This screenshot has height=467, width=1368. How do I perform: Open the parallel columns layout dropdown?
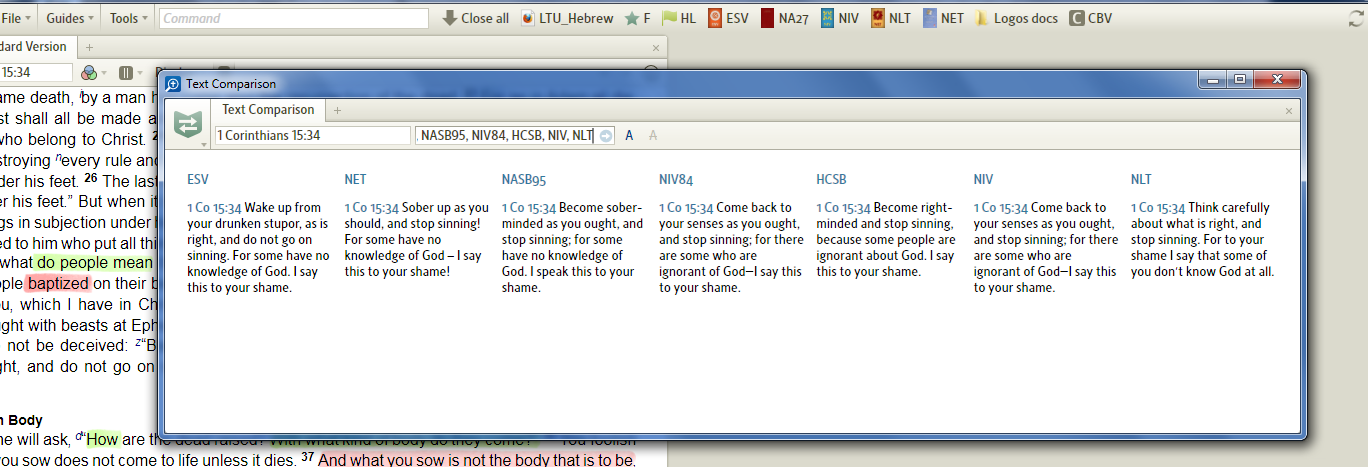coord(129,72)
